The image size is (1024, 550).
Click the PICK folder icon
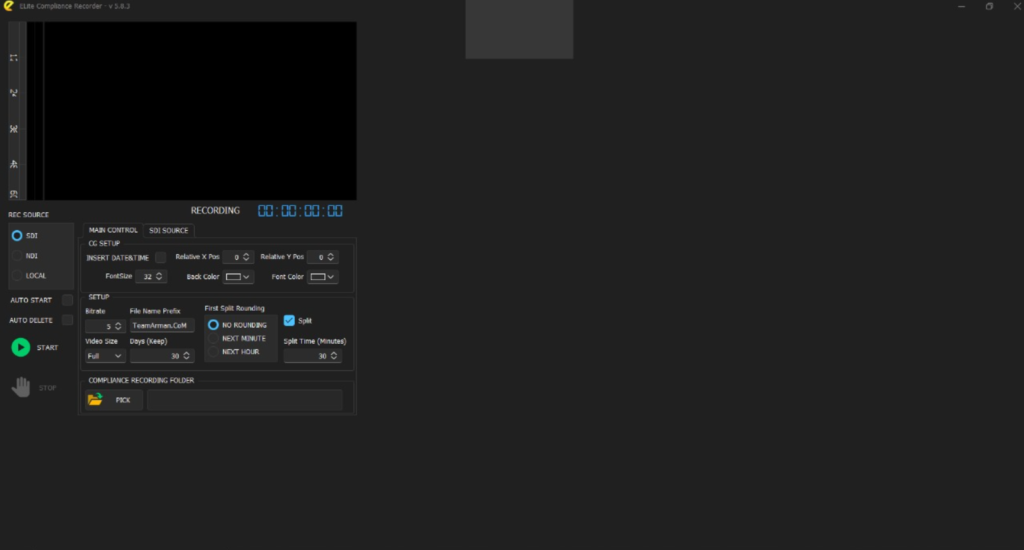click(95, 400)
